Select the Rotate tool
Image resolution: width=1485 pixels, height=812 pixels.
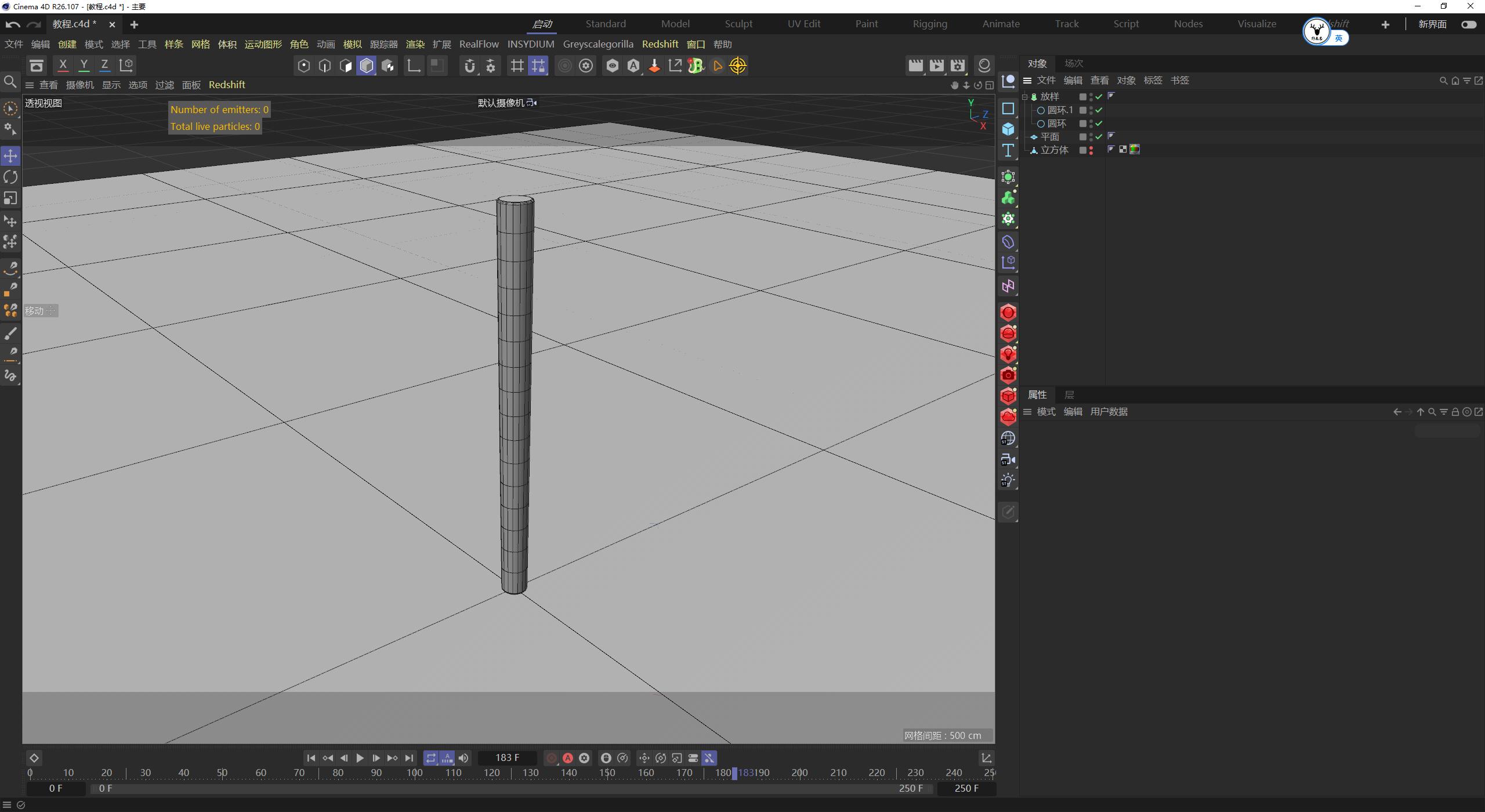[10, 177]
